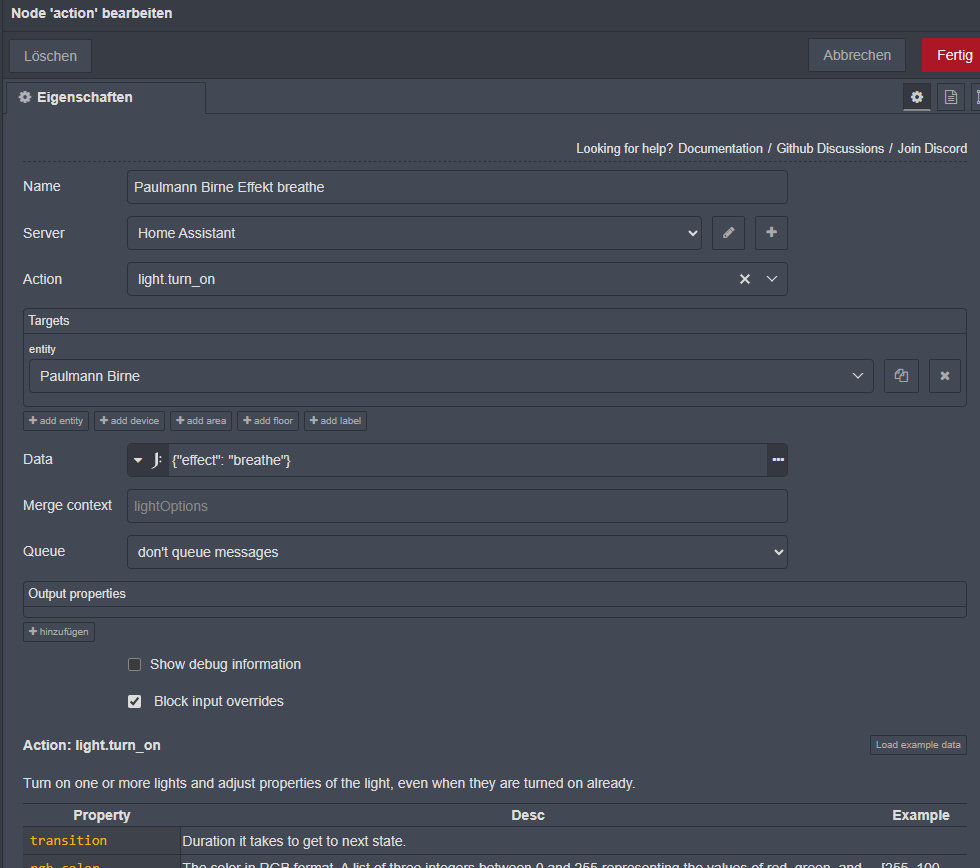
Task: Open the Github Discussions link
Action: click(x=831, y=148)
